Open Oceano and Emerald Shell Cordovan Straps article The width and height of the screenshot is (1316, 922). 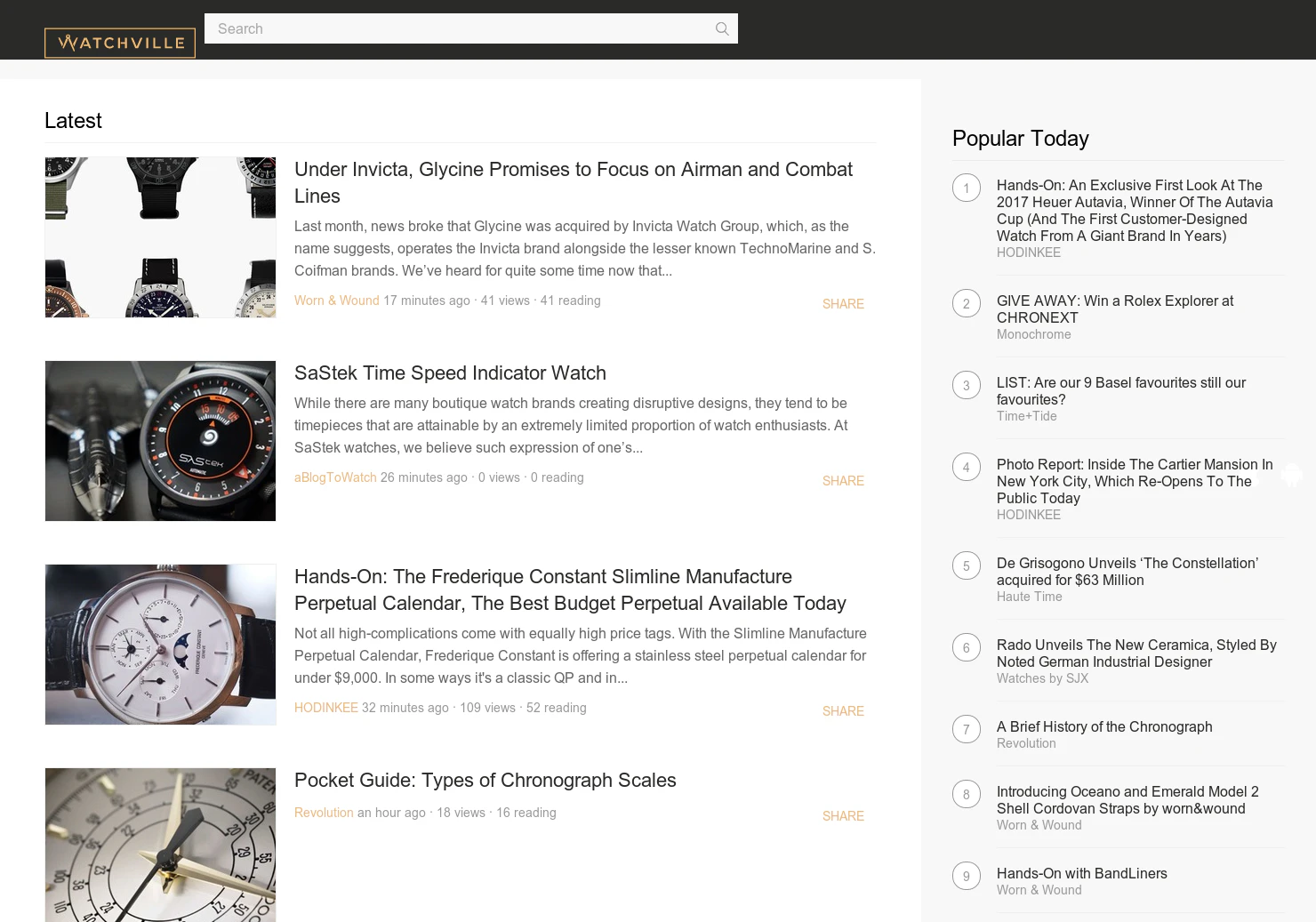pos(1127,800)
